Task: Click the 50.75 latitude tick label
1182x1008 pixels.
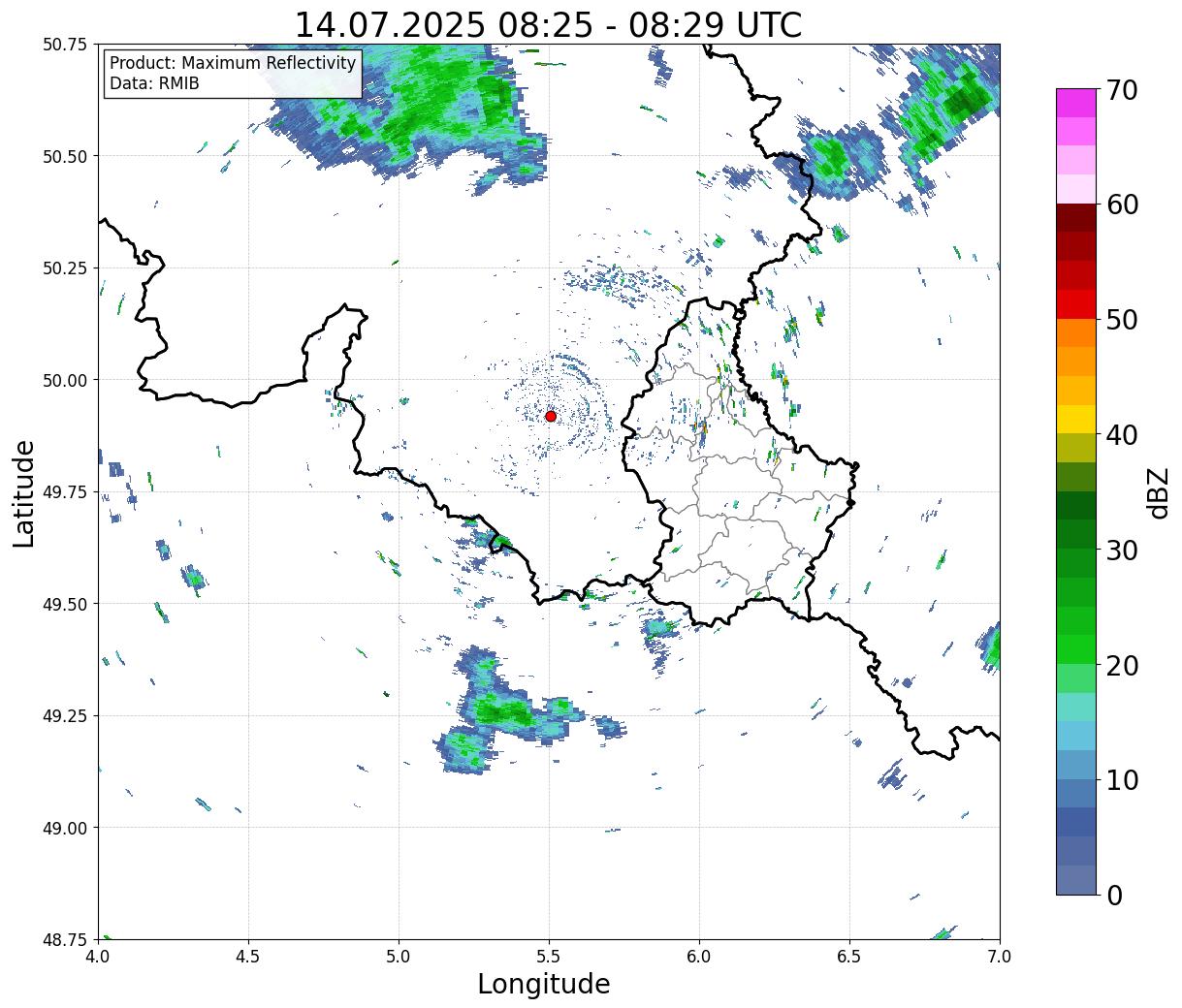Action: (x=65, y=45)
